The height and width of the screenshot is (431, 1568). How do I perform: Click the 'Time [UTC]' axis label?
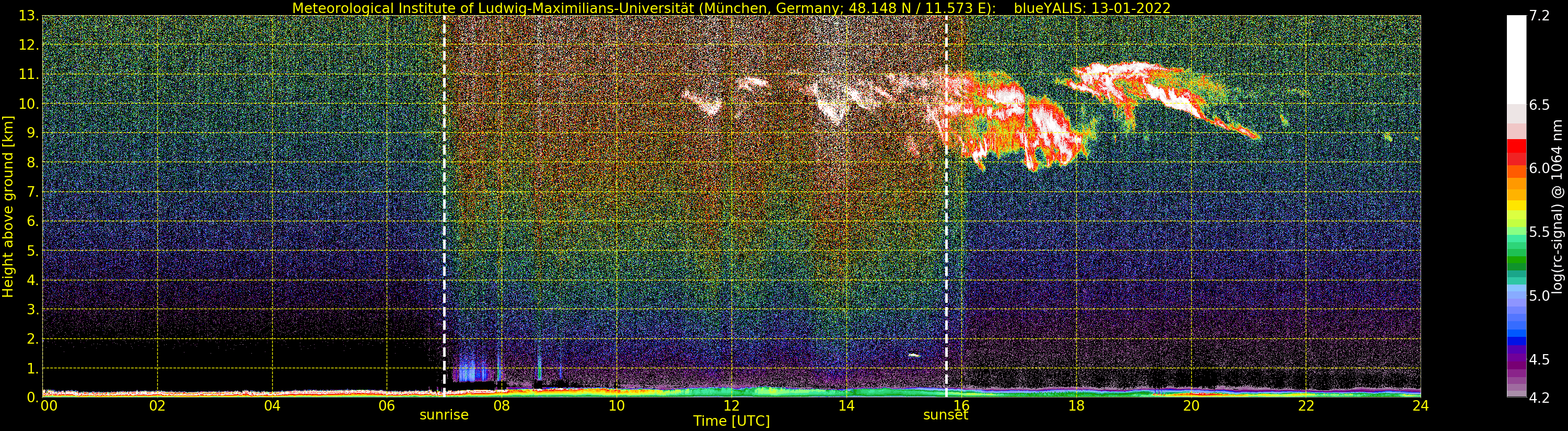731,421
